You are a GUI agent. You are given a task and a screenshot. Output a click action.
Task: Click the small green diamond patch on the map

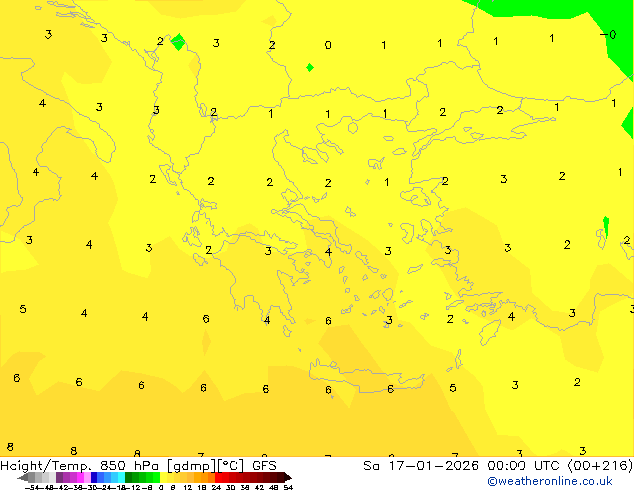[310, 67]
